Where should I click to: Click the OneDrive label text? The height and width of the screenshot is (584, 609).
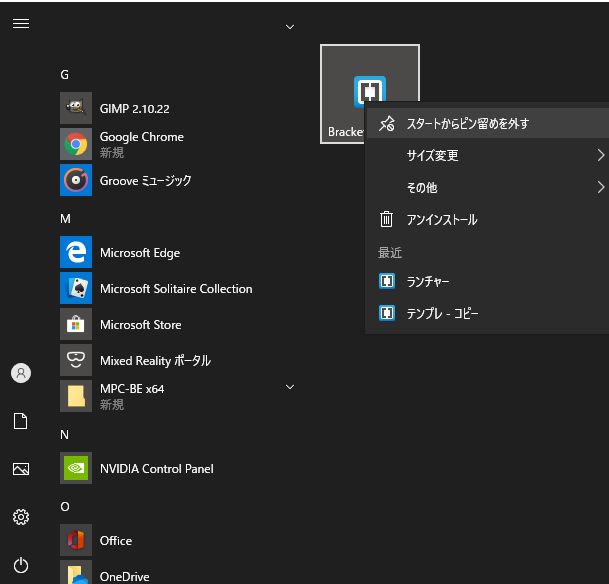pyautogui.click(x=124, y=577)
